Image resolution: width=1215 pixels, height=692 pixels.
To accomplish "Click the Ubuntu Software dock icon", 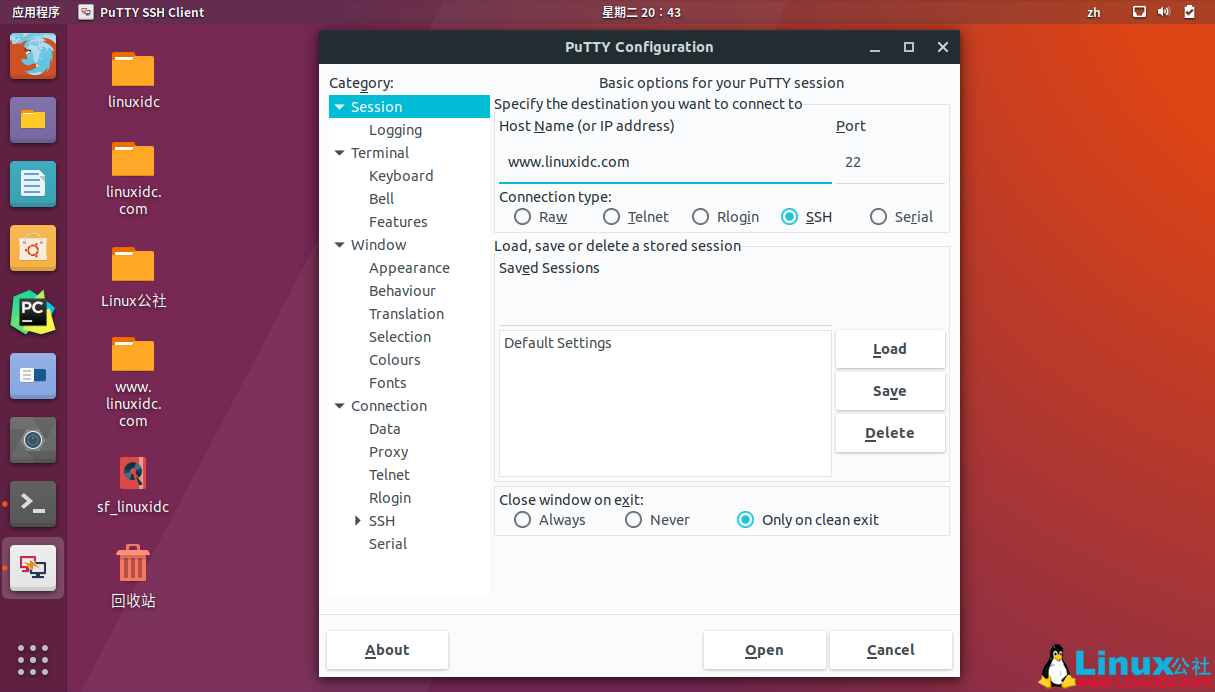I will [33, 248].
